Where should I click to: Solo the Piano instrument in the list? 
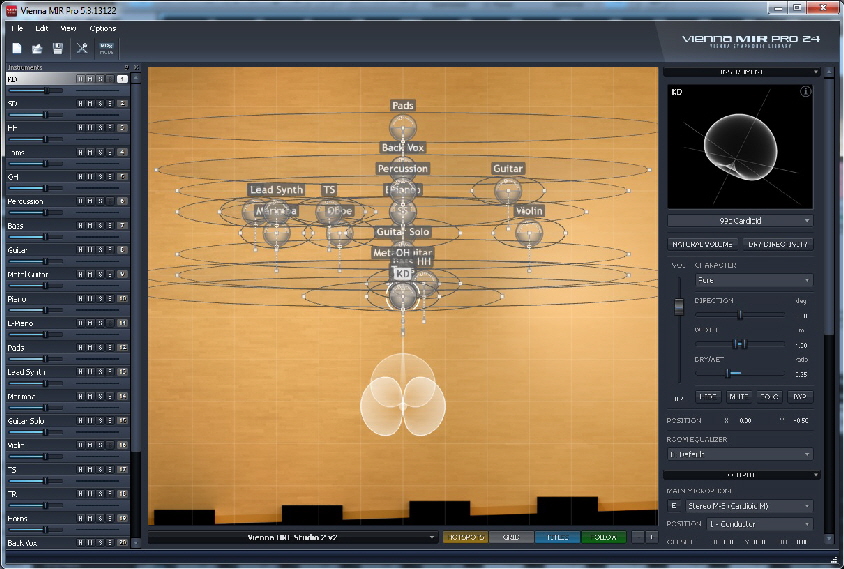[x=100, y=299]
